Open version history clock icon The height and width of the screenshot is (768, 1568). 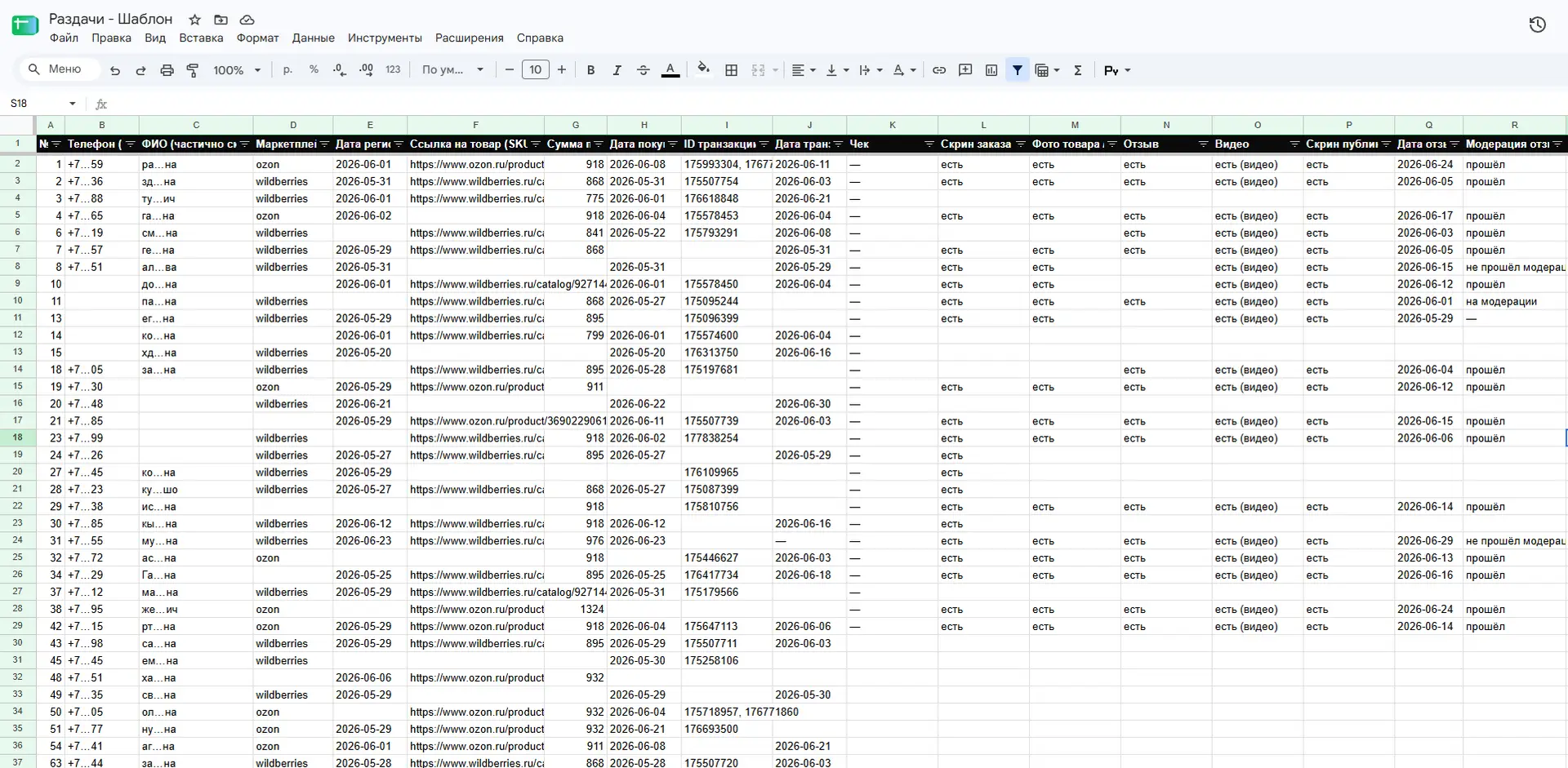[1537, 24]
